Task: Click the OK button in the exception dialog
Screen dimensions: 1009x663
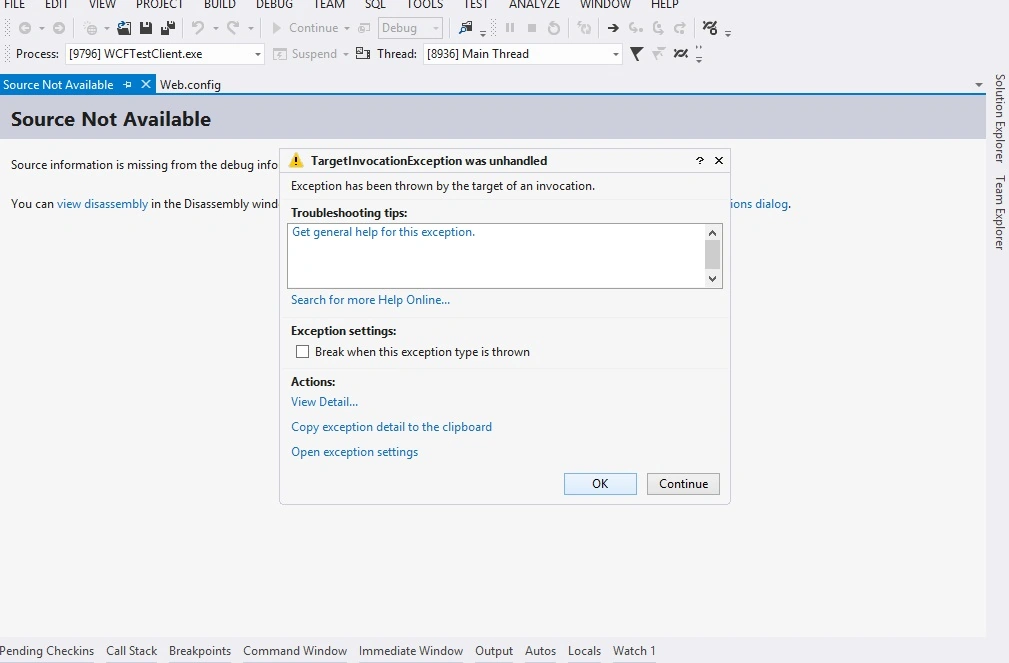Action: (600, 483)
